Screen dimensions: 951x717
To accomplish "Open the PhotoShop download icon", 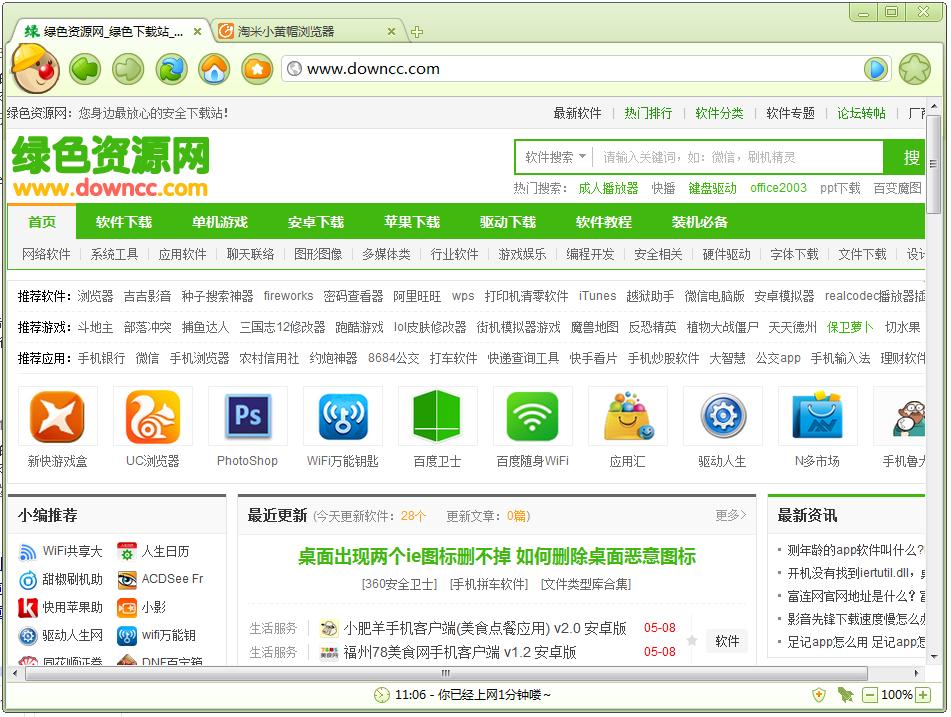I will (248, 417).
